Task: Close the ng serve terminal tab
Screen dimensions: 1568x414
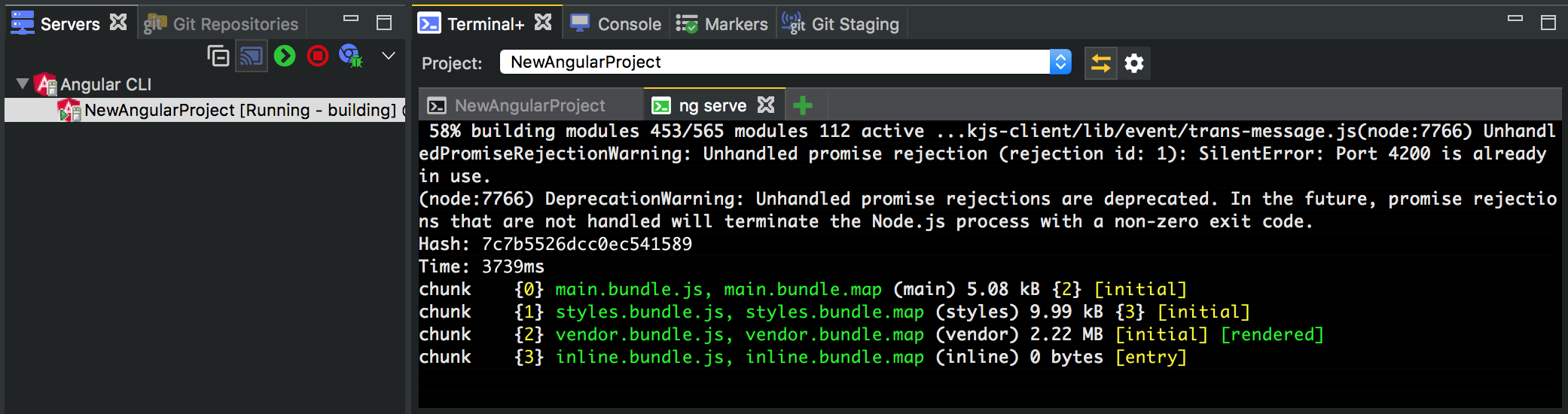Action: (x=766, y=105)
